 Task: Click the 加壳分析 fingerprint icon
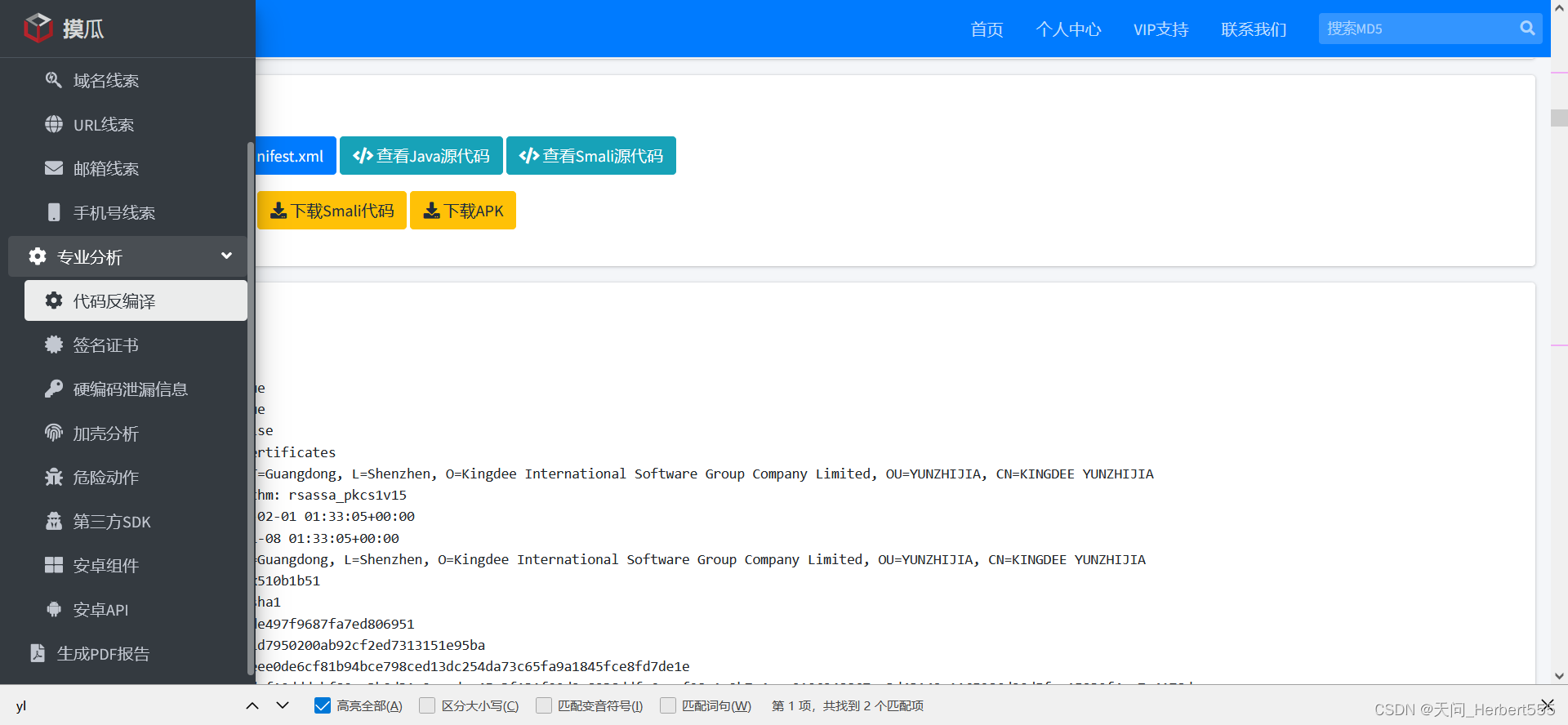click(x=53, y=433)
